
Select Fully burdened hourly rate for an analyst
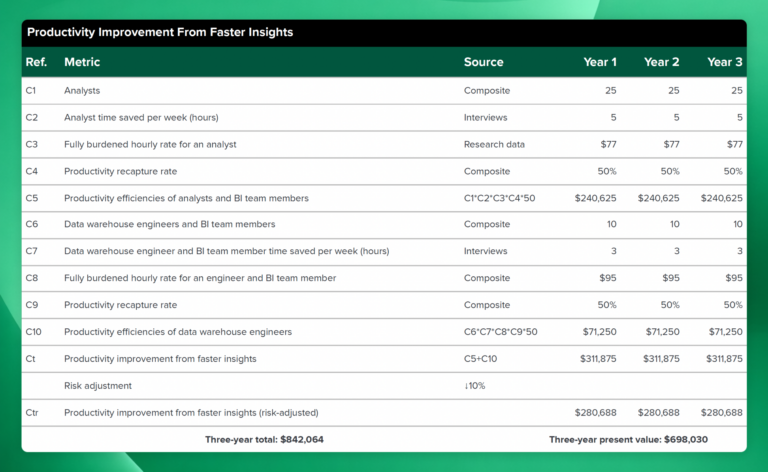150,144
